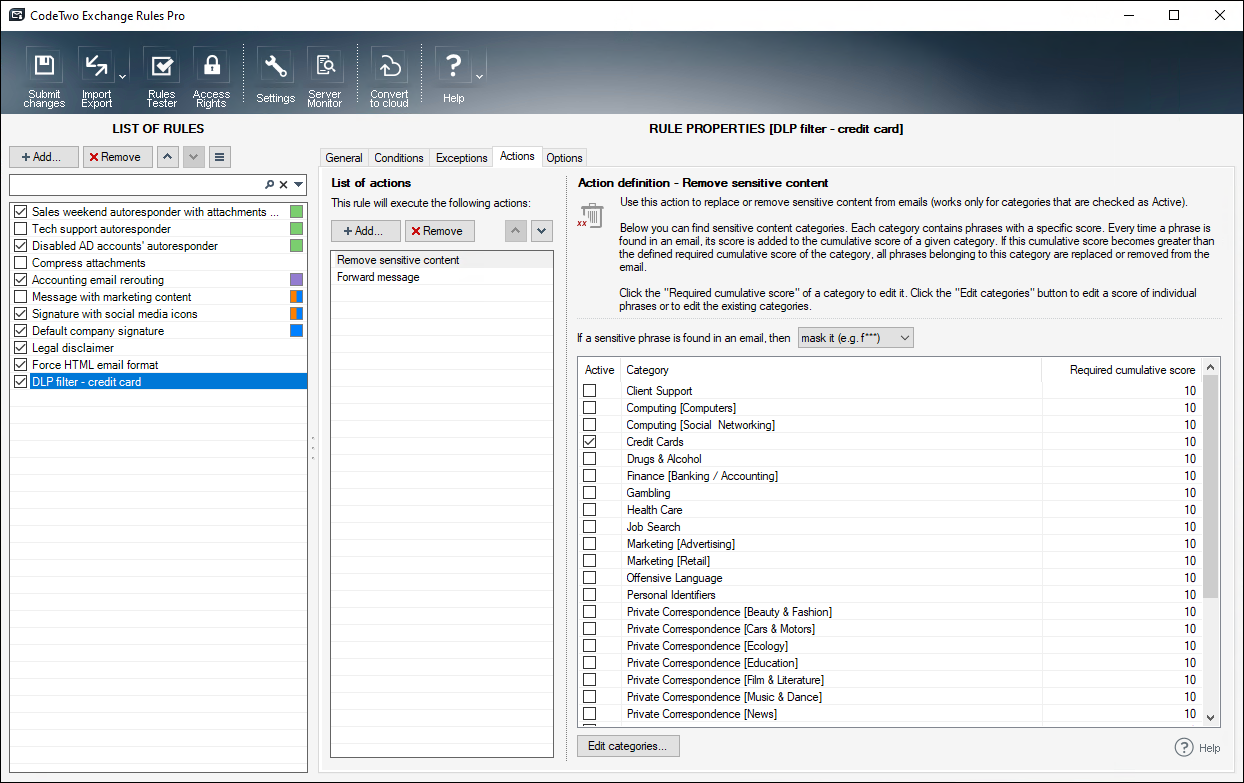The height and width of the screenshot is (783, 1244).
Task: Clear the rules search filter with X
Action: coord(283,185)
